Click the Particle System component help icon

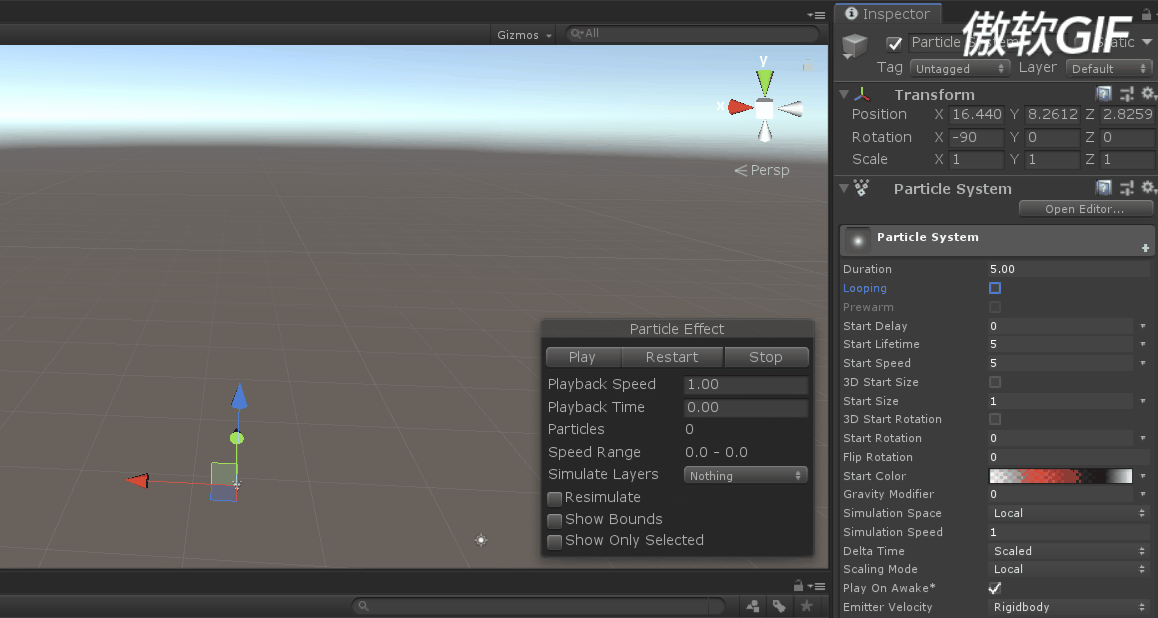point(1103,188)
